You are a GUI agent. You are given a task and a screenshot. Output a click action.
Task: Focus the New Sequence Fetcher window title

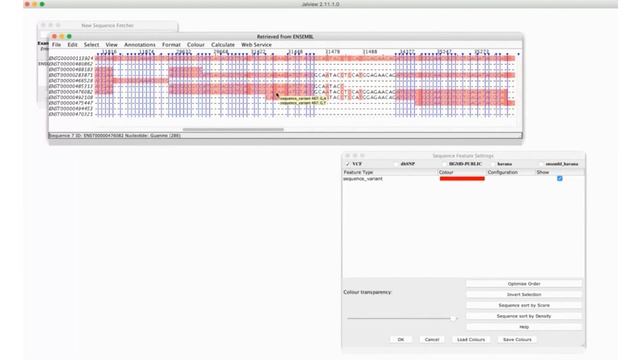click(107, 25)
